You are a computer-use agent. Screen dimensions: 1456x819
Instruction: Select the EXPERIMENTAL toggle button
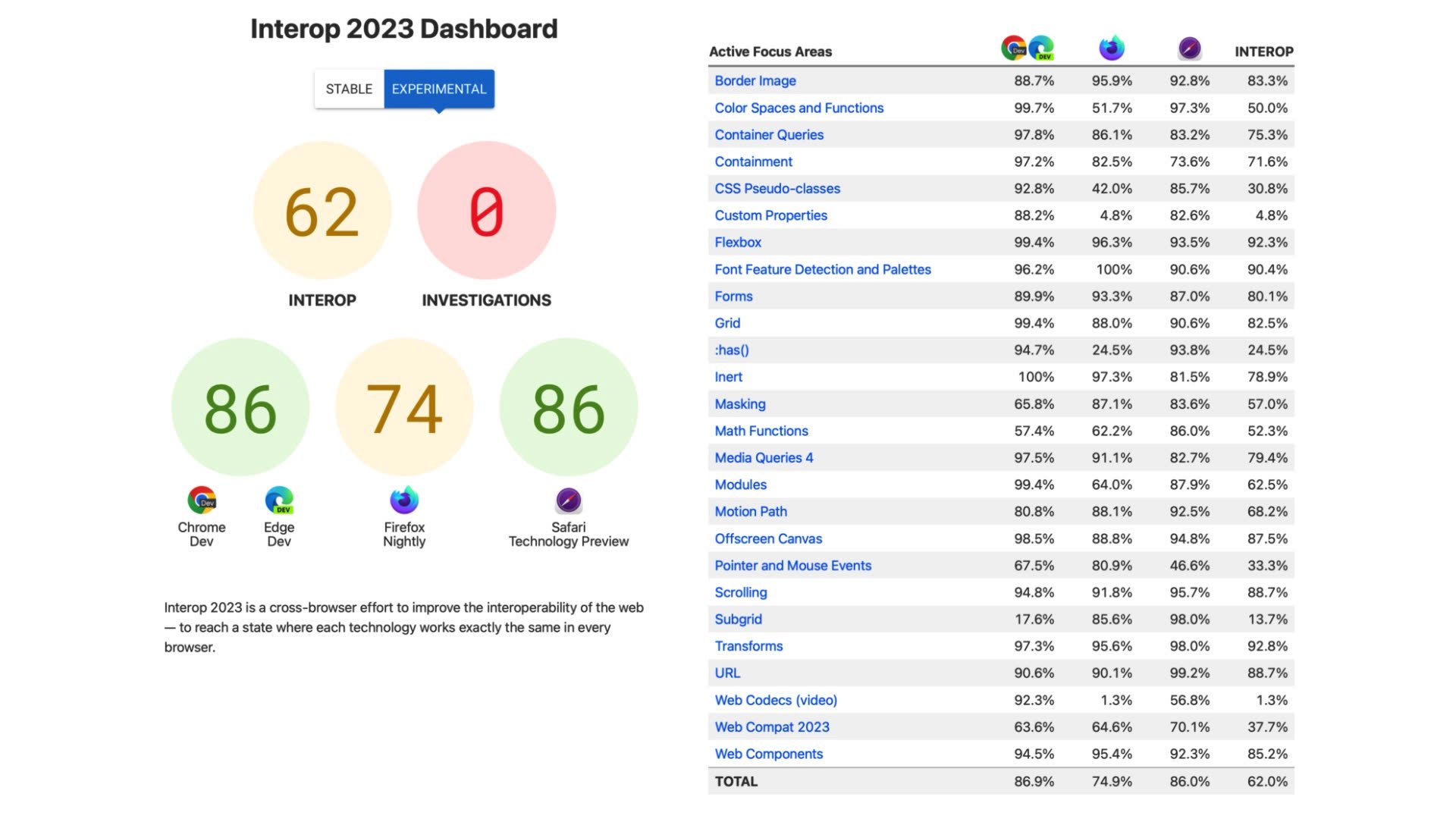pyautogui.click(x=439, y=89)
